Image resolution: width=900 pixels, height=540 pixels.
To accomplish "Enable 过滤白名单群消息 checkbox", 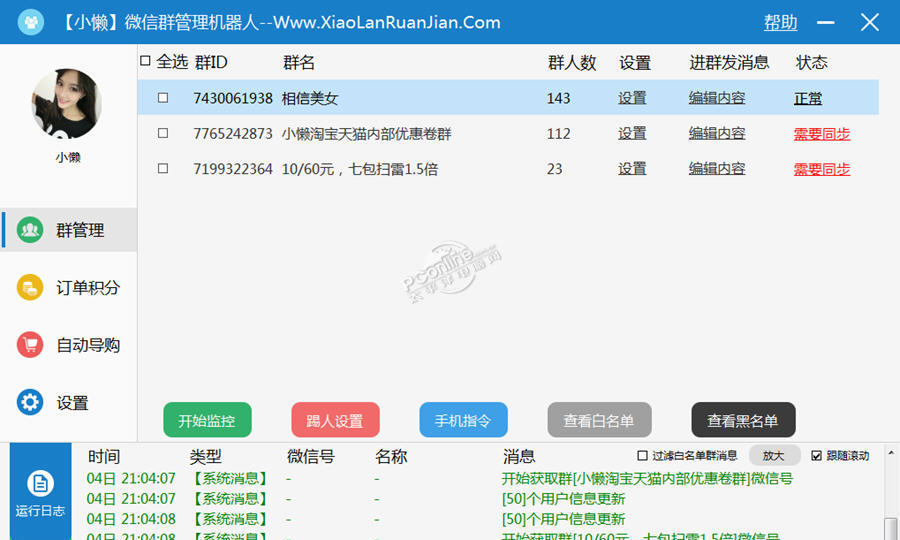I will pyautogui.click(x=643, y=456).
